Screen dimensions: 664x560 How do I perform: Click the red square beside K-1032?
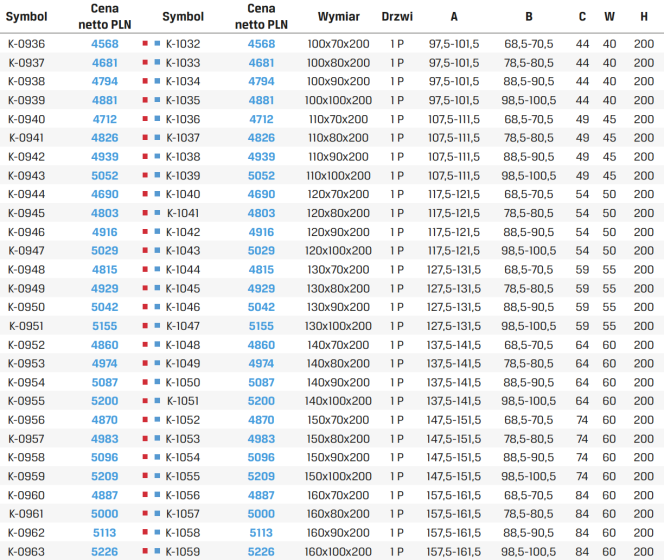click(x=145, y=44)
